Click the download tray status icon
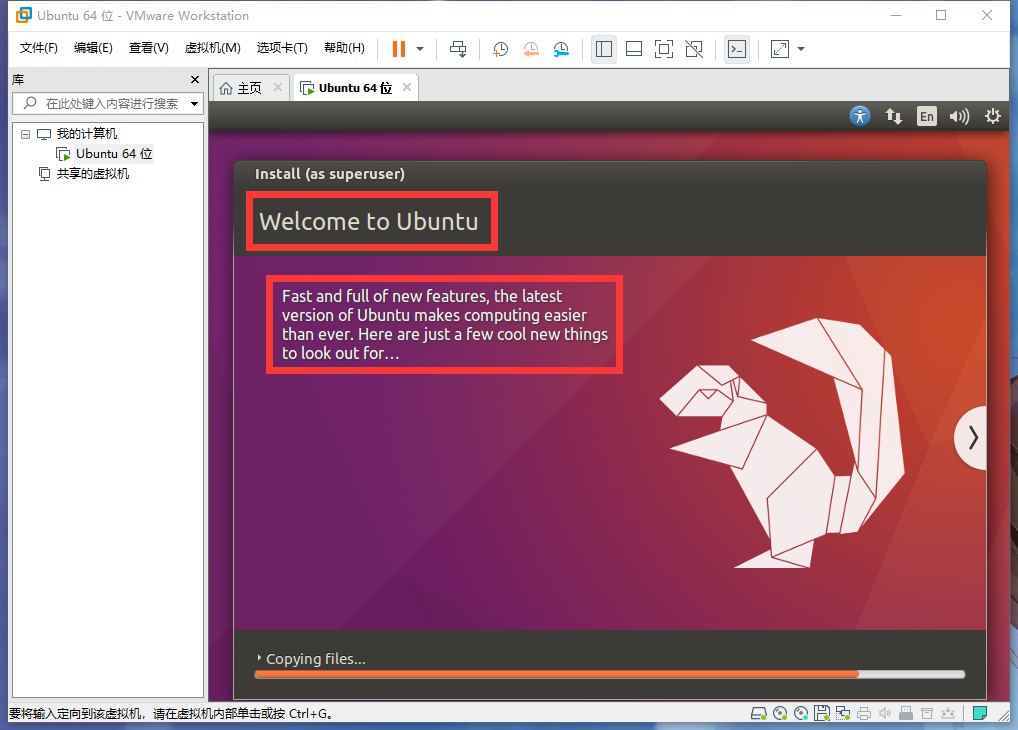Viewport: 1018px width, 730px height. [x=948, y=714]
